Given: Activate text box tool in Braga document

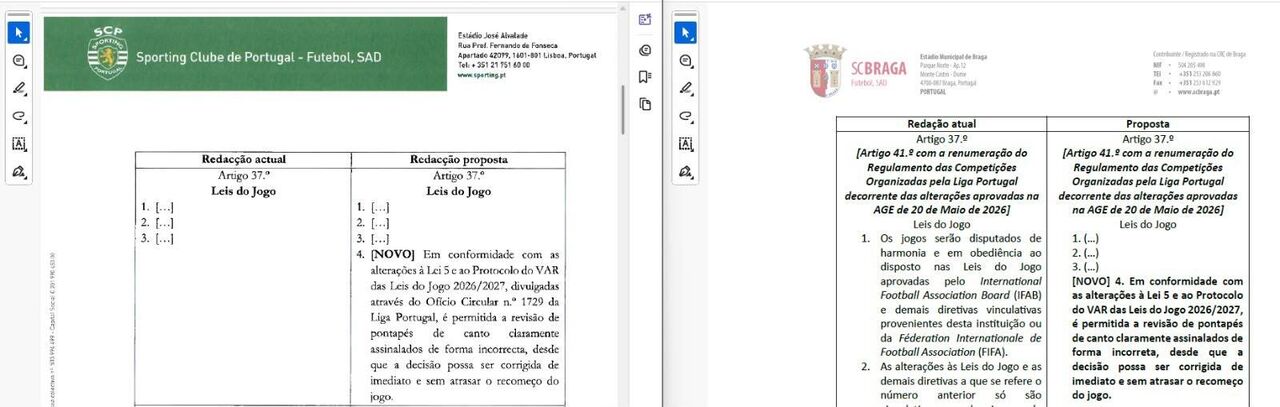Looking at the screenshot, I should (x=685, y=144).
